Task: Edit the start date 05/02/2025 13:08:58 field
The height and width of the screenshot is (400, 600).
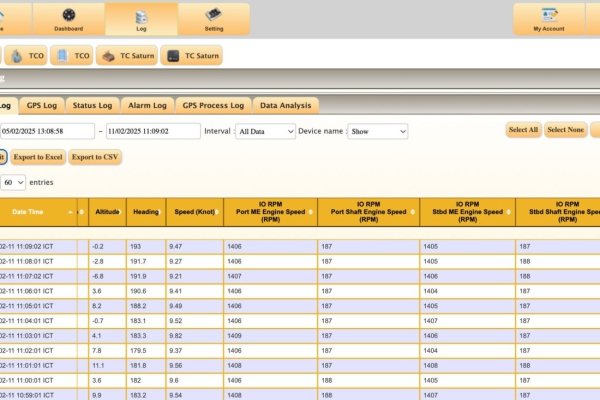Action: tap(47, 131)
